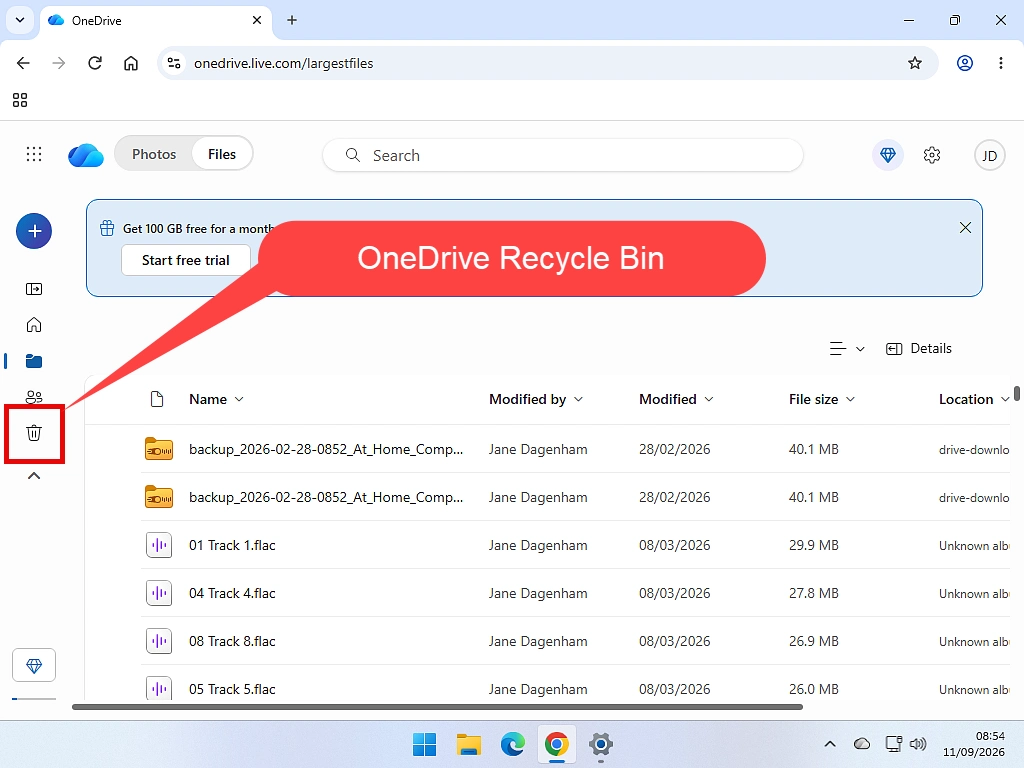
Task: Click the file type column icon
Action: coord(157,399)
